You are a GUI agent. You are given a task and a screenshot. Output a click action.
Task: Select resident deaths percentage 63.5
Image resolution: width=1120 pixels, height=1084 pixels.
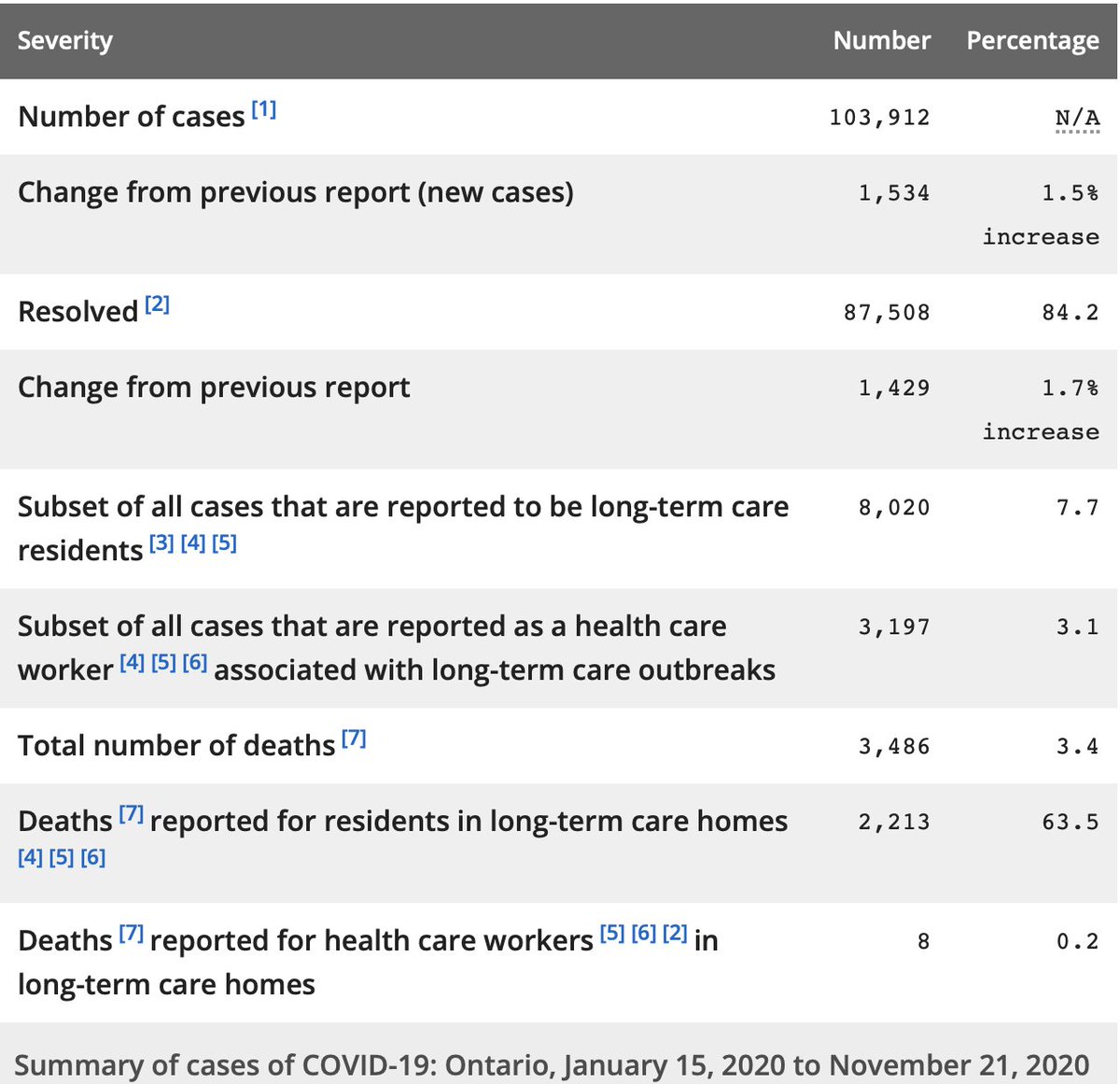[1071, 823]
